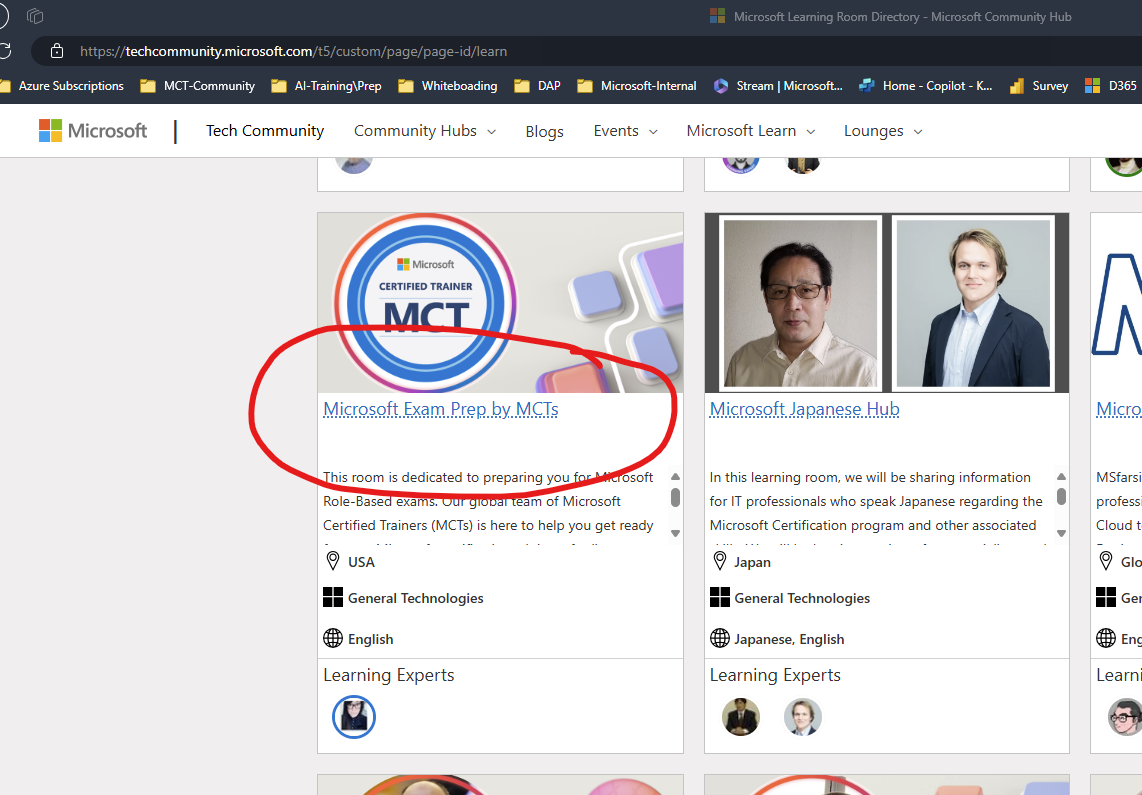Open the Stream | Microsoft bookmark
The image size is (1142, 795).
click(778, 86)
